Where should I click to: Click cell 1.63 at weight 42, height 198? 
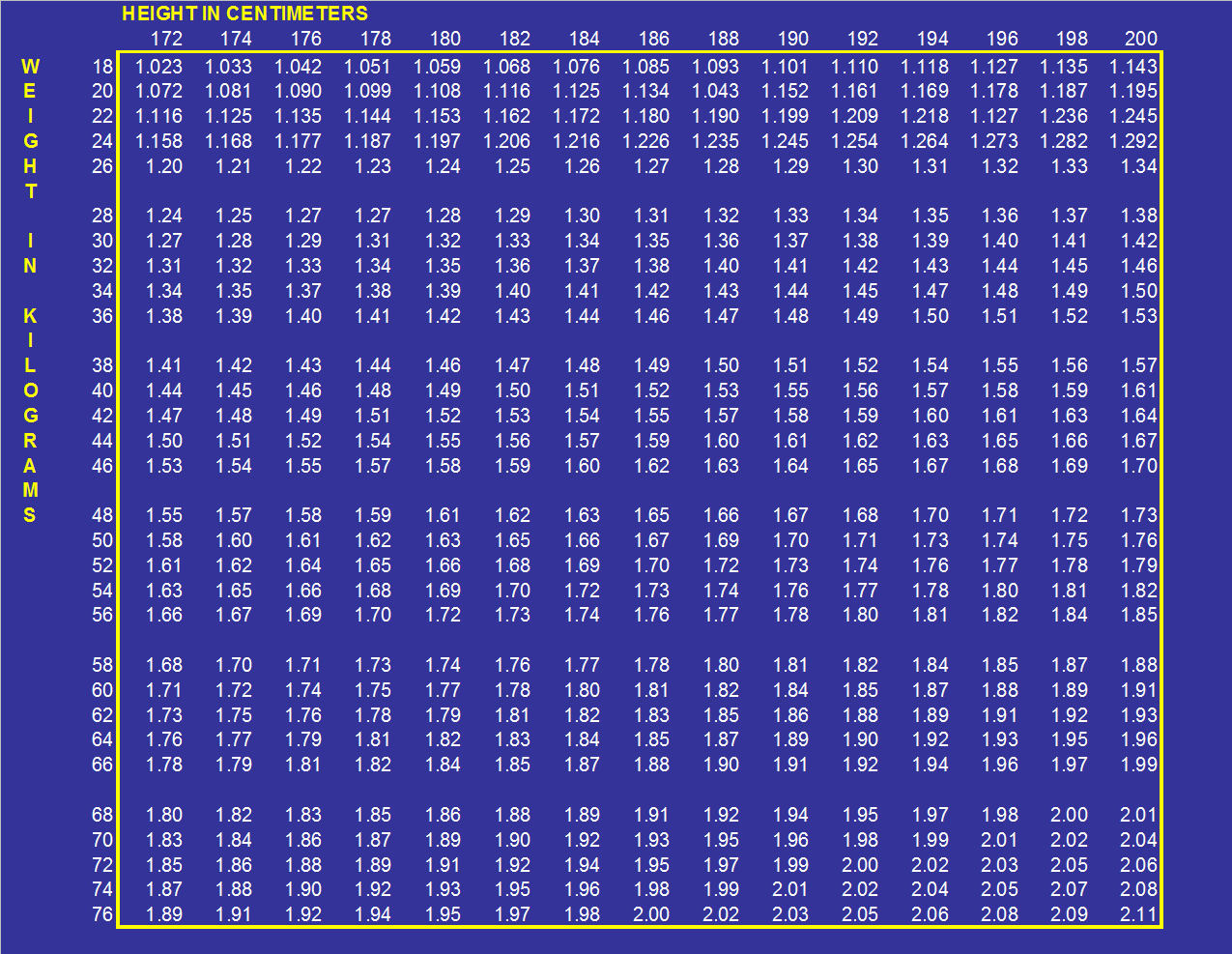1069,416
